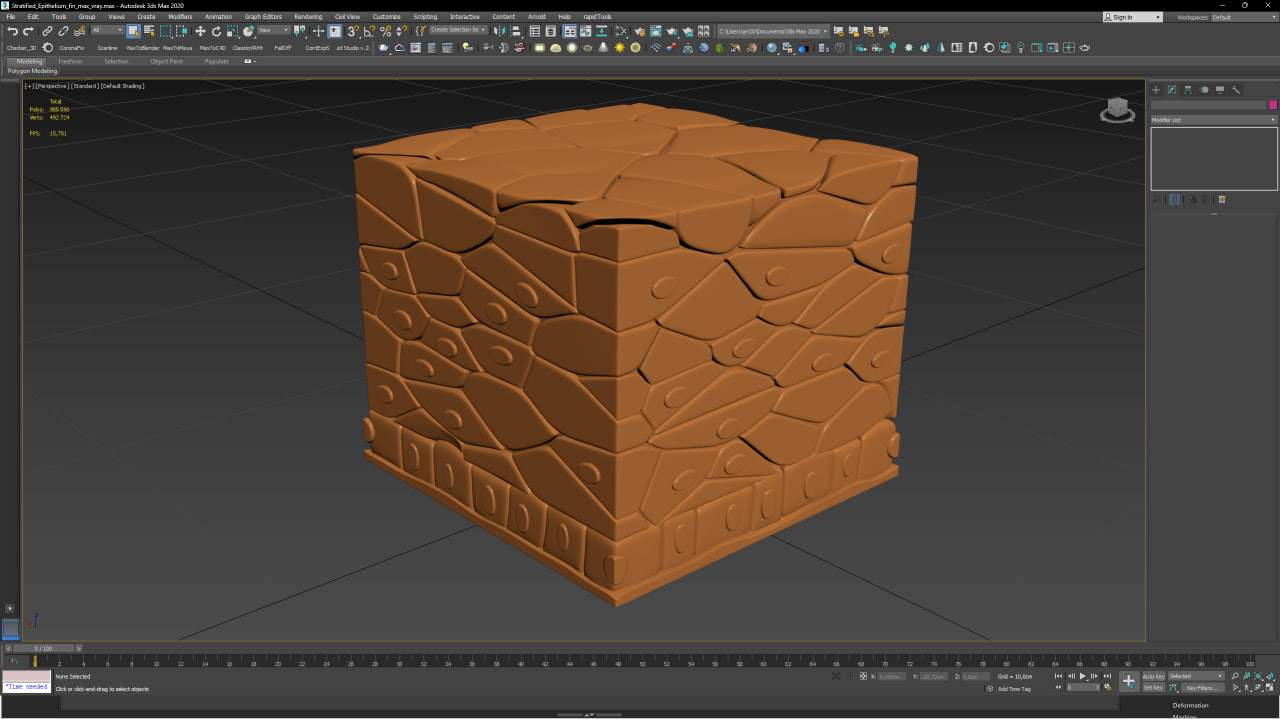Click the large Set Keys plus button

(x=1129, y=681)
